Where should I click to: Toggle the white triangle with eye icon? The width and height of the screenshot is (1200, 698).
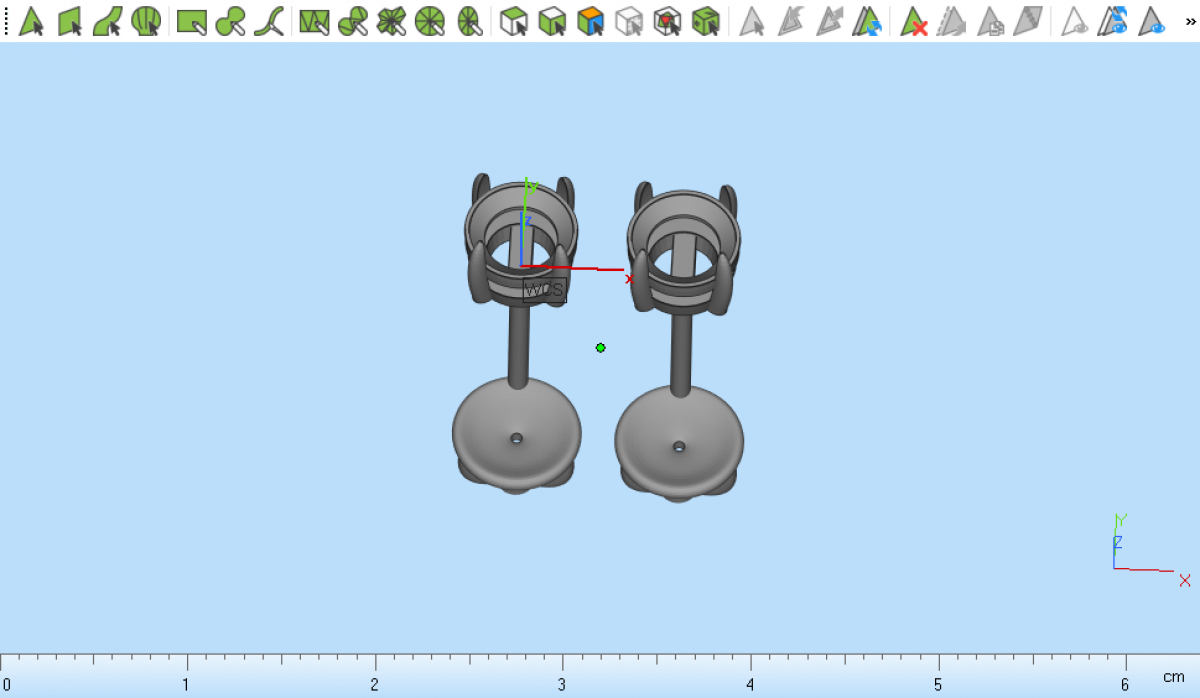(x=1074, y=21)
